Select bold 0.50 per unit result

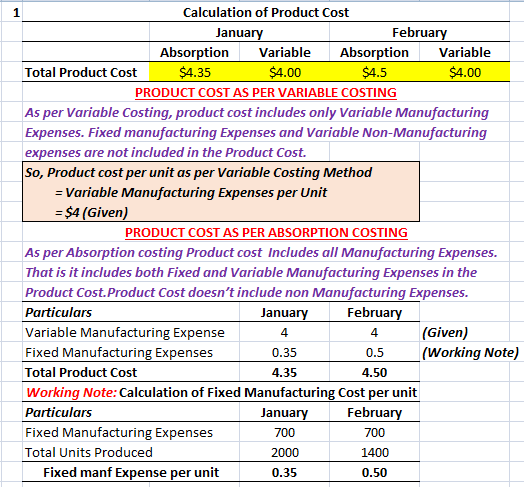coord(374,472)
